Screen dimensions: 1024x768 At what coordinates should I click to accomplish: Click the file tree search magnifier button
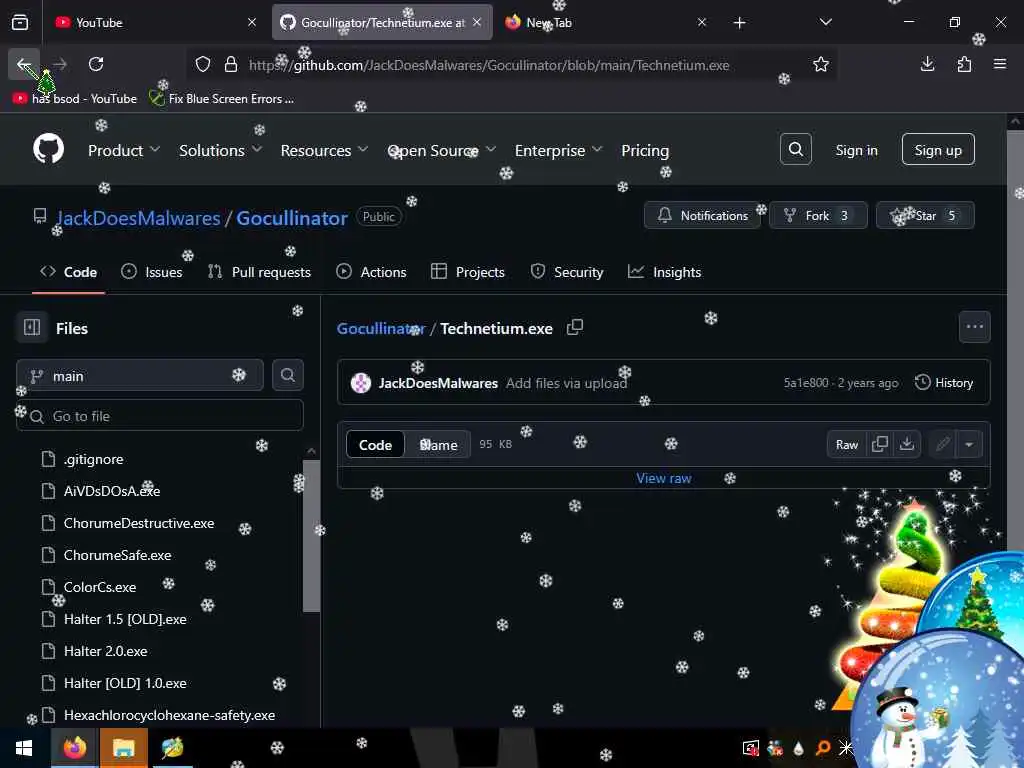(x=287, y=375)
